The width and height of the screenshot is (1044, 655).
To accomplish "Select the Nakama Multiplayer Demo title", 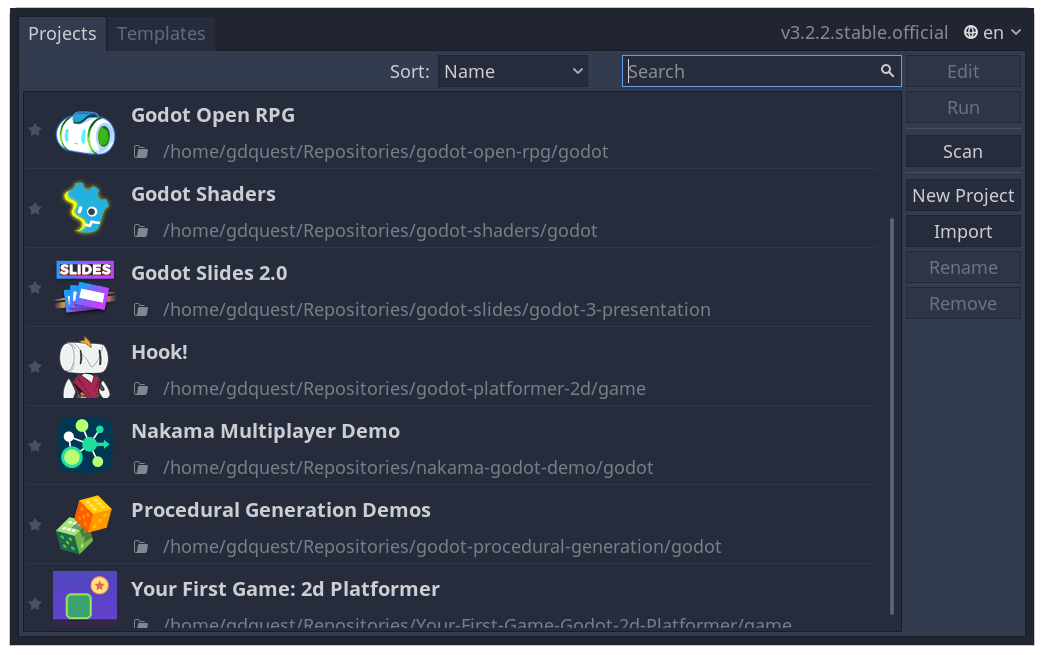I will pyautogui.click(x=266, y=431).
